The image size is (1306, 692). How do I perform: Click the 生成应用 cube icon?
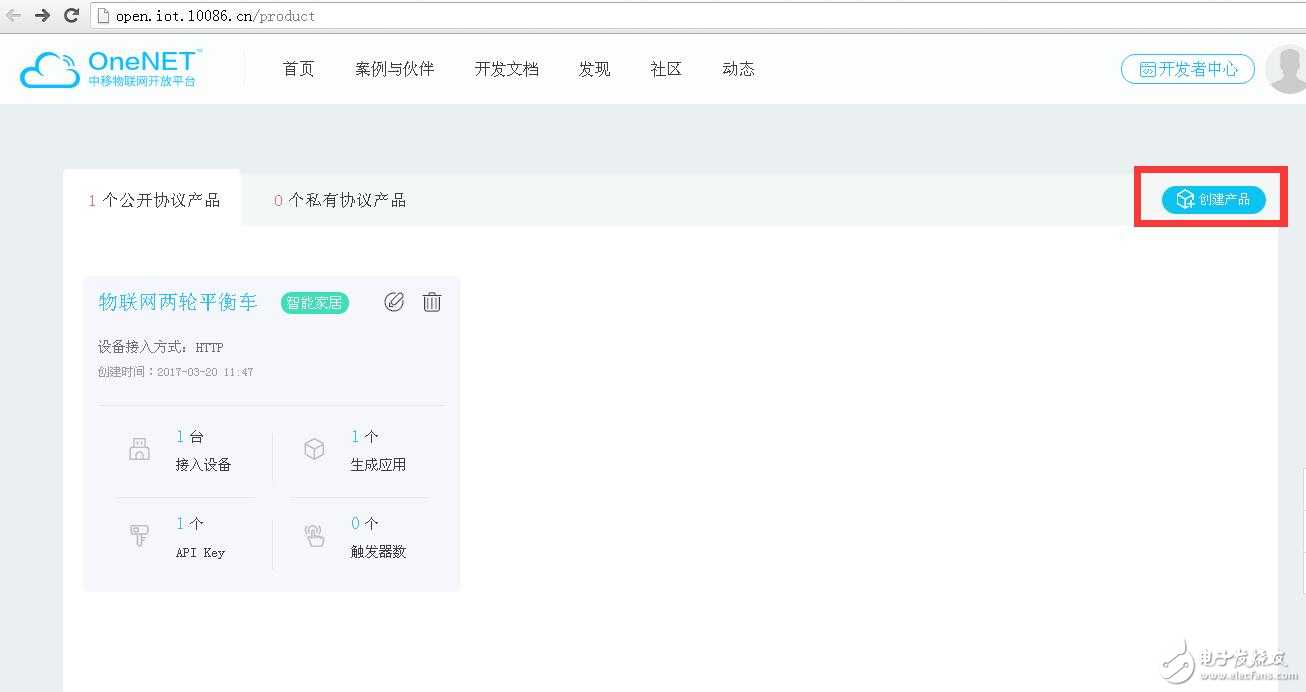coord(314,449)
